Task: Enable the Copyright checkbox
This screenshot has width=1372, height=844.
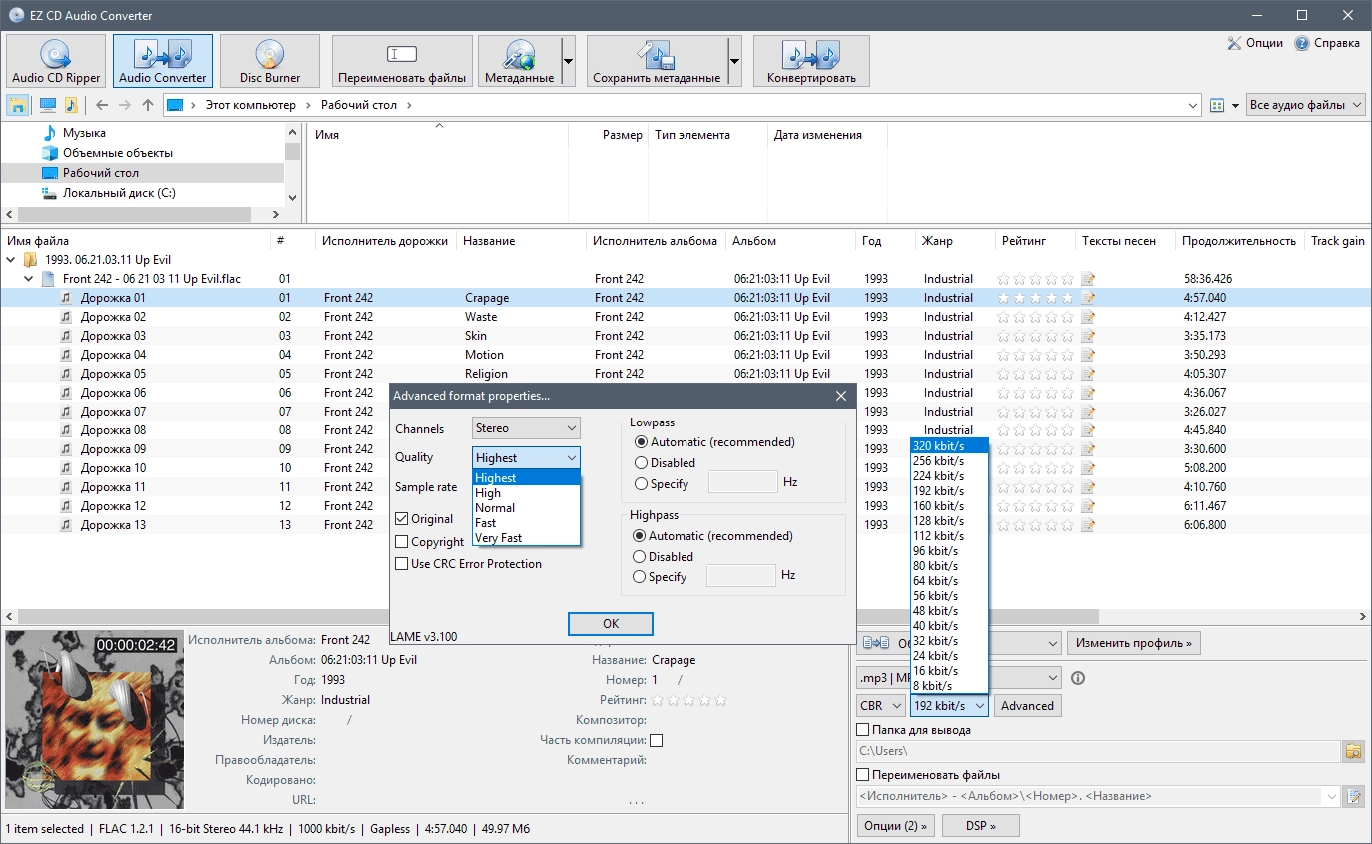Action: point(402,542)
